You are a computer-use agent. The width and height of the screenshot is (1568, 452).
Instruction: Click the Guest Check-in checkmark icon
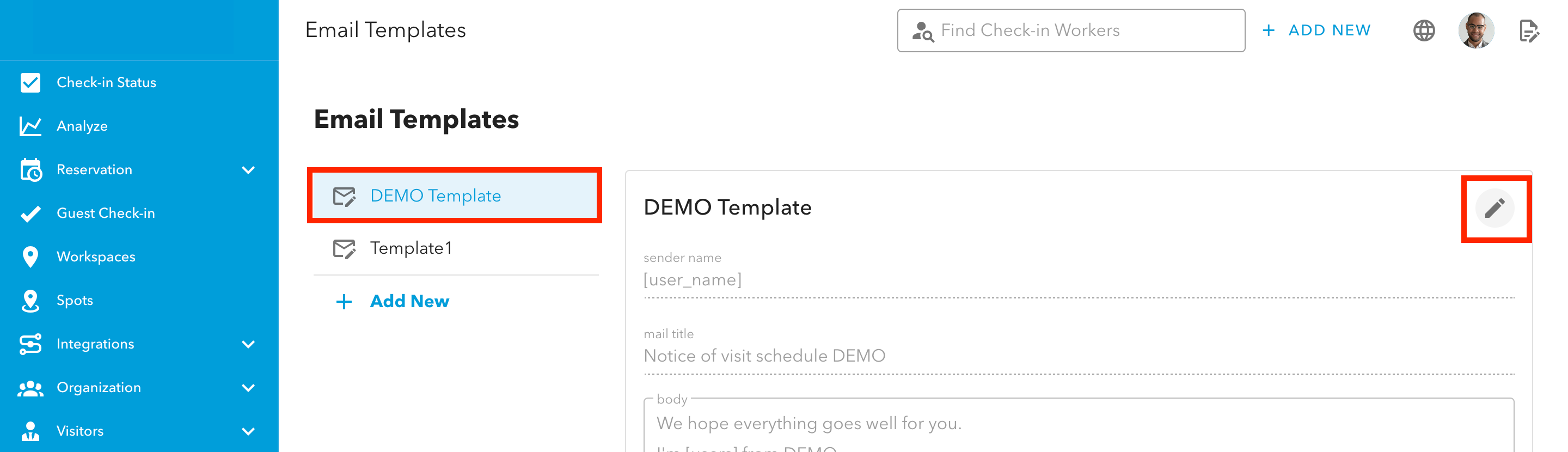[x=30, y=213]
